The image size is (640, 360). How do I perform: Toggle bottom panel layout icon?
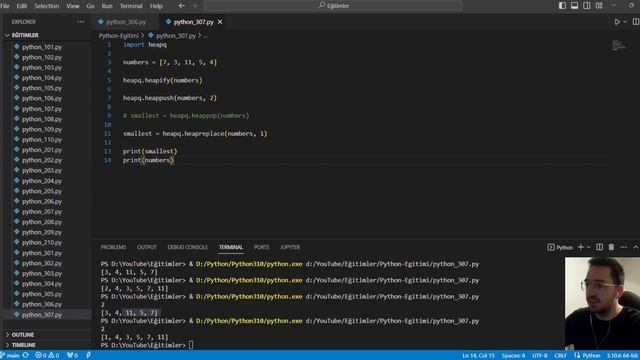[x=574, y=6]
